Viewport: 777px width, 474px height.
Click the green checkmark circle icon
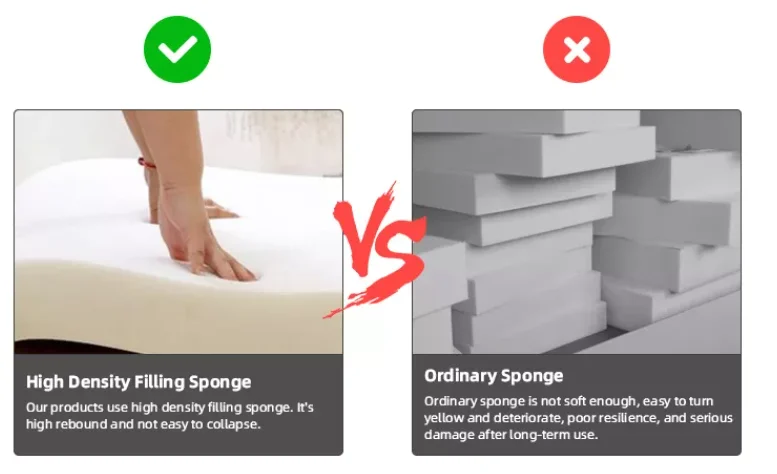point(177,49)
